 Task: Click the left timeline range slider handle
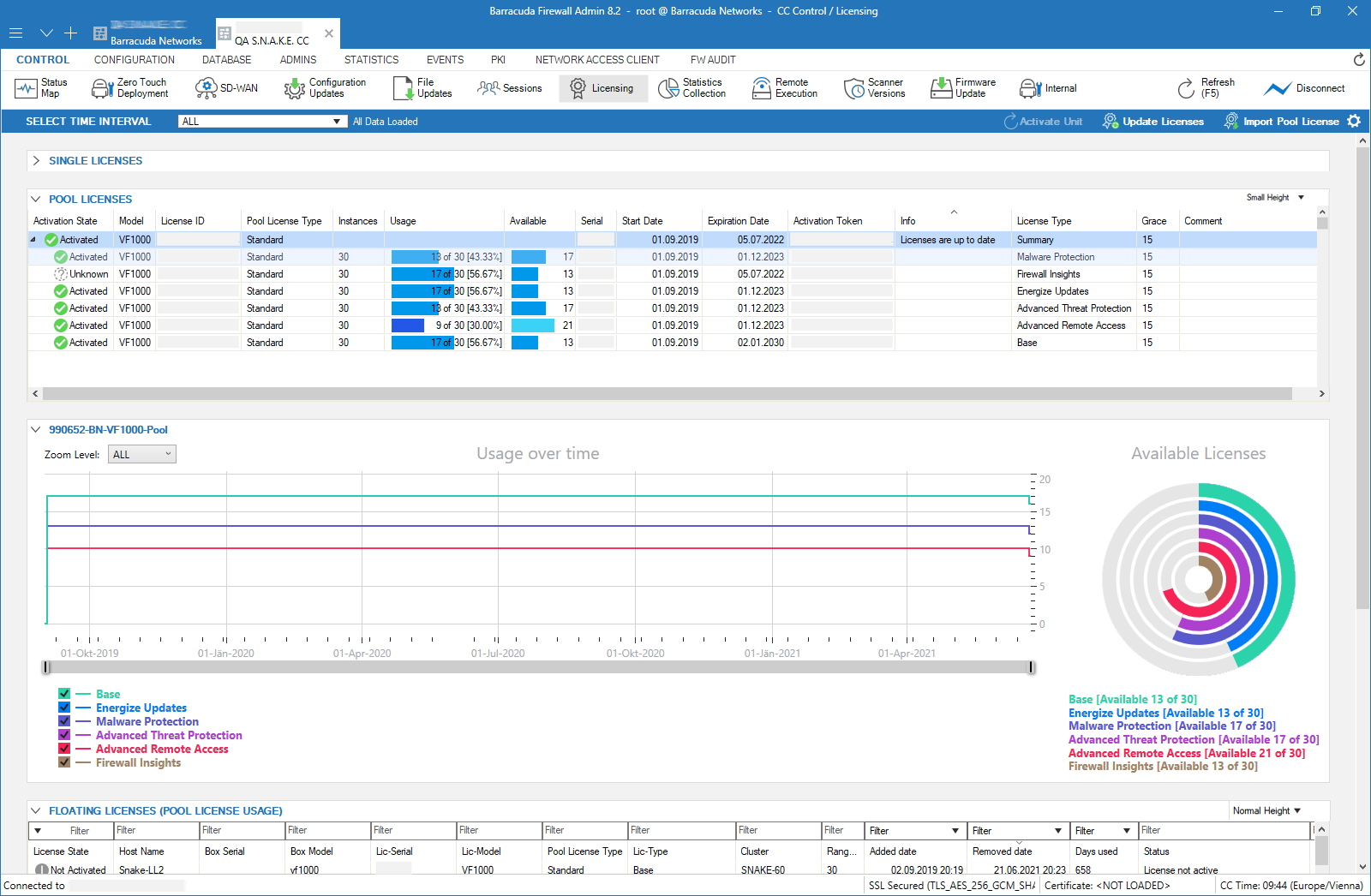tap(46, 667)
